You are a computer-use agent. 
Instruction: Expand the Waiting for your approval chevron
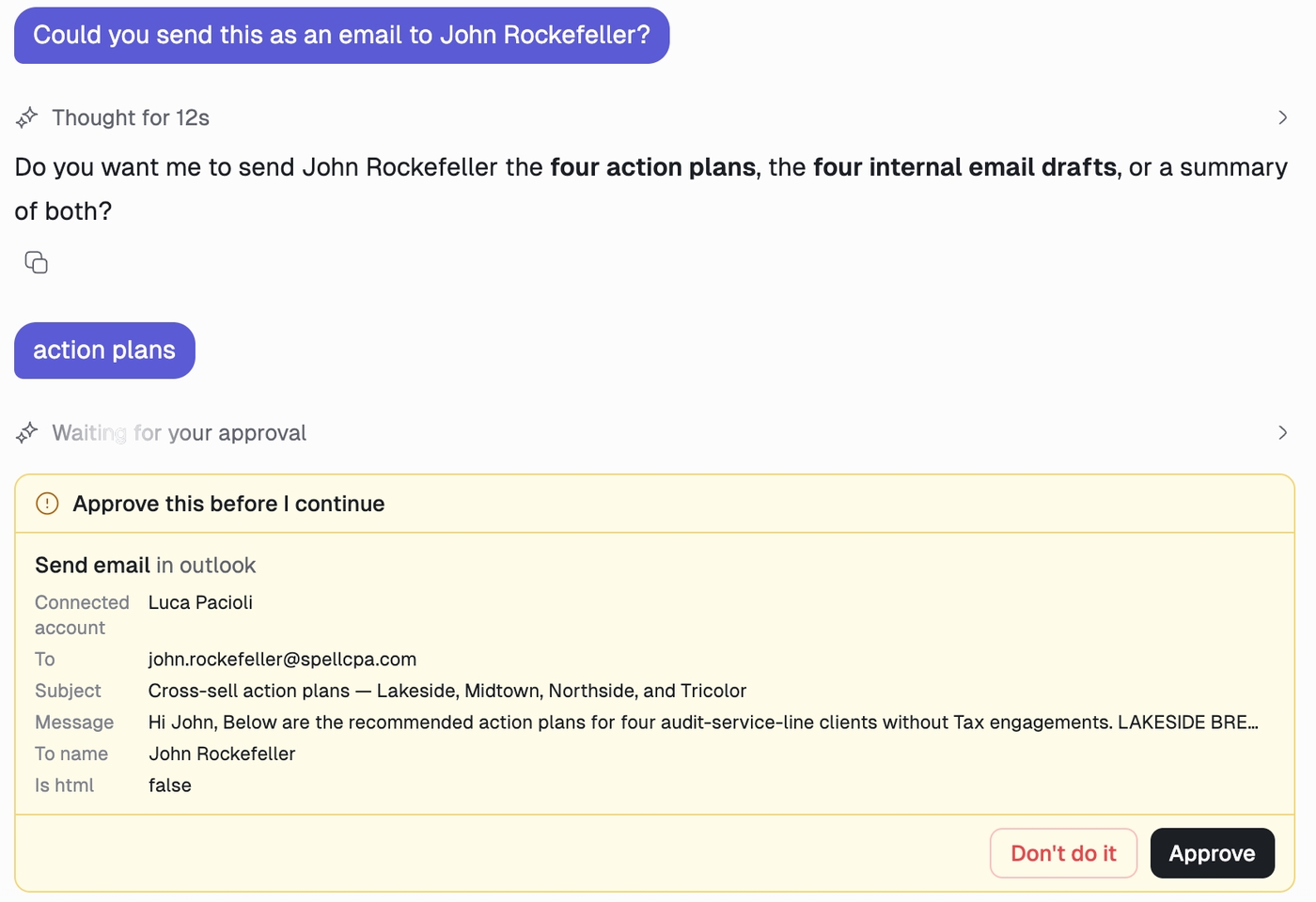tap(1282, 432)
